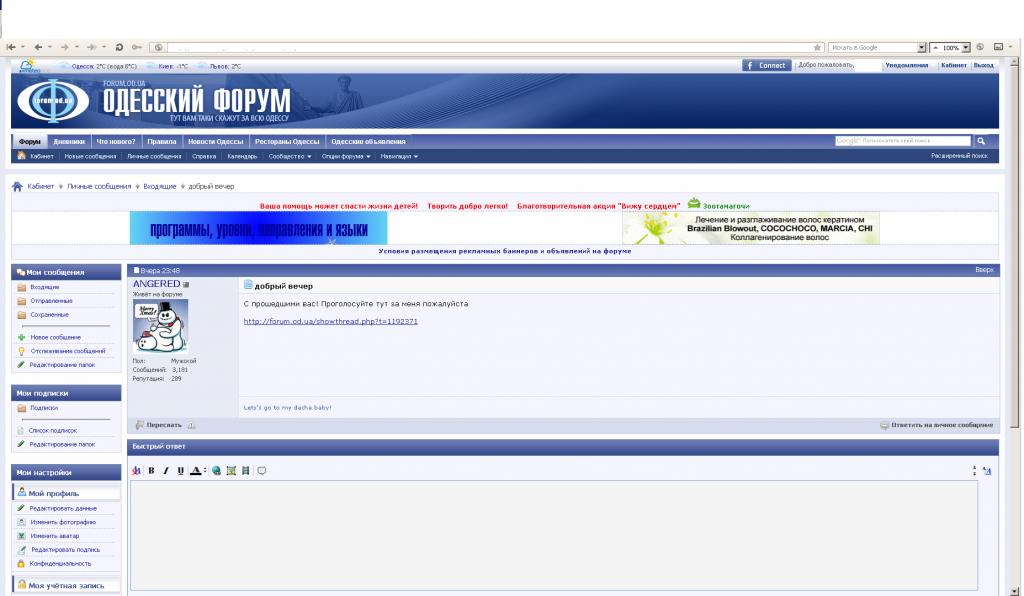Viewport: 1024px width, 596px height.
Task: Click the insert link globe icon
Action: click(x=216, y=470)
